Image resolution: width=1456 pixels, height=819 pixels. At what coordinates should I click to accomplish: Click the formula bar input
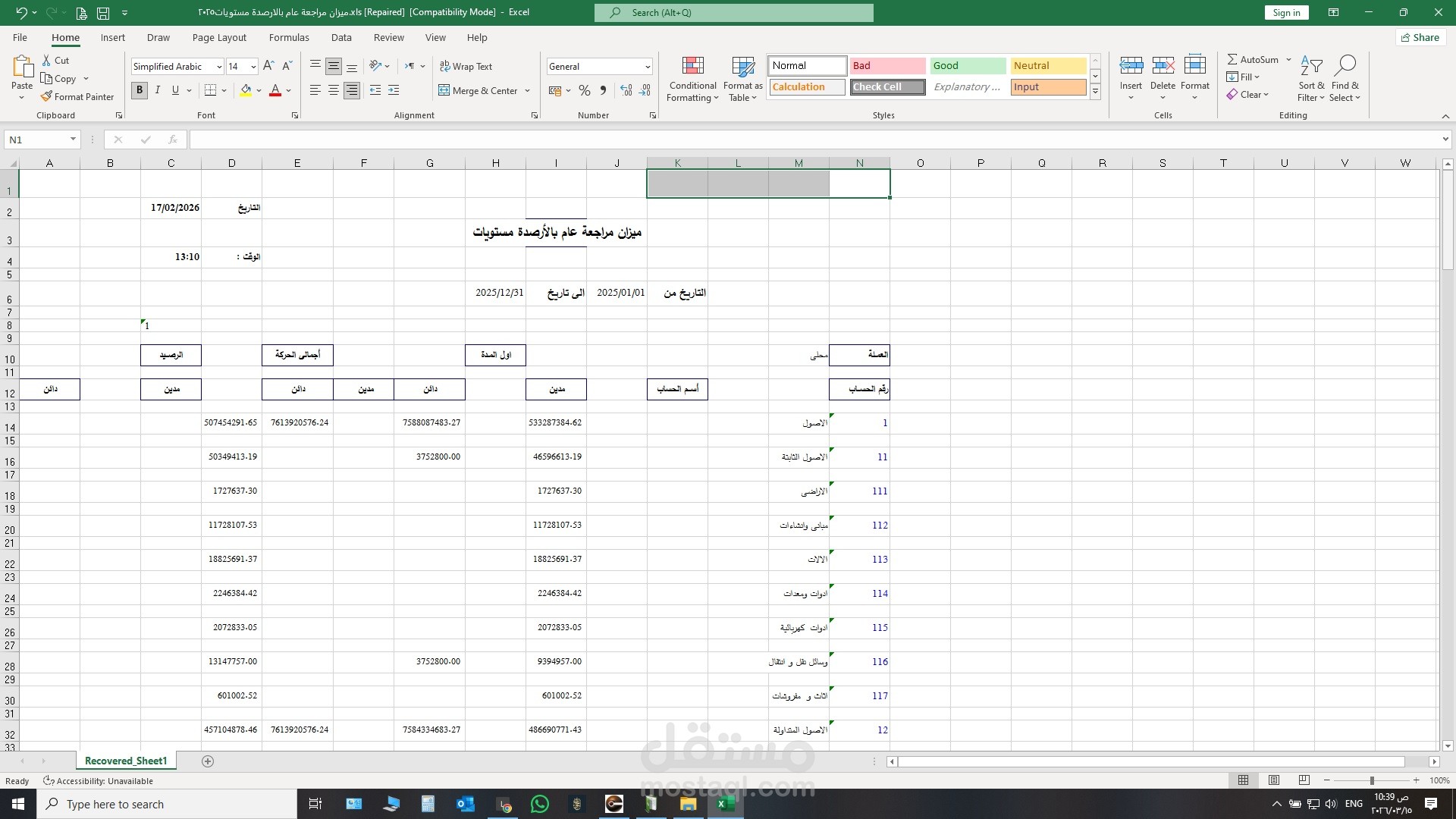pos(815,140)
